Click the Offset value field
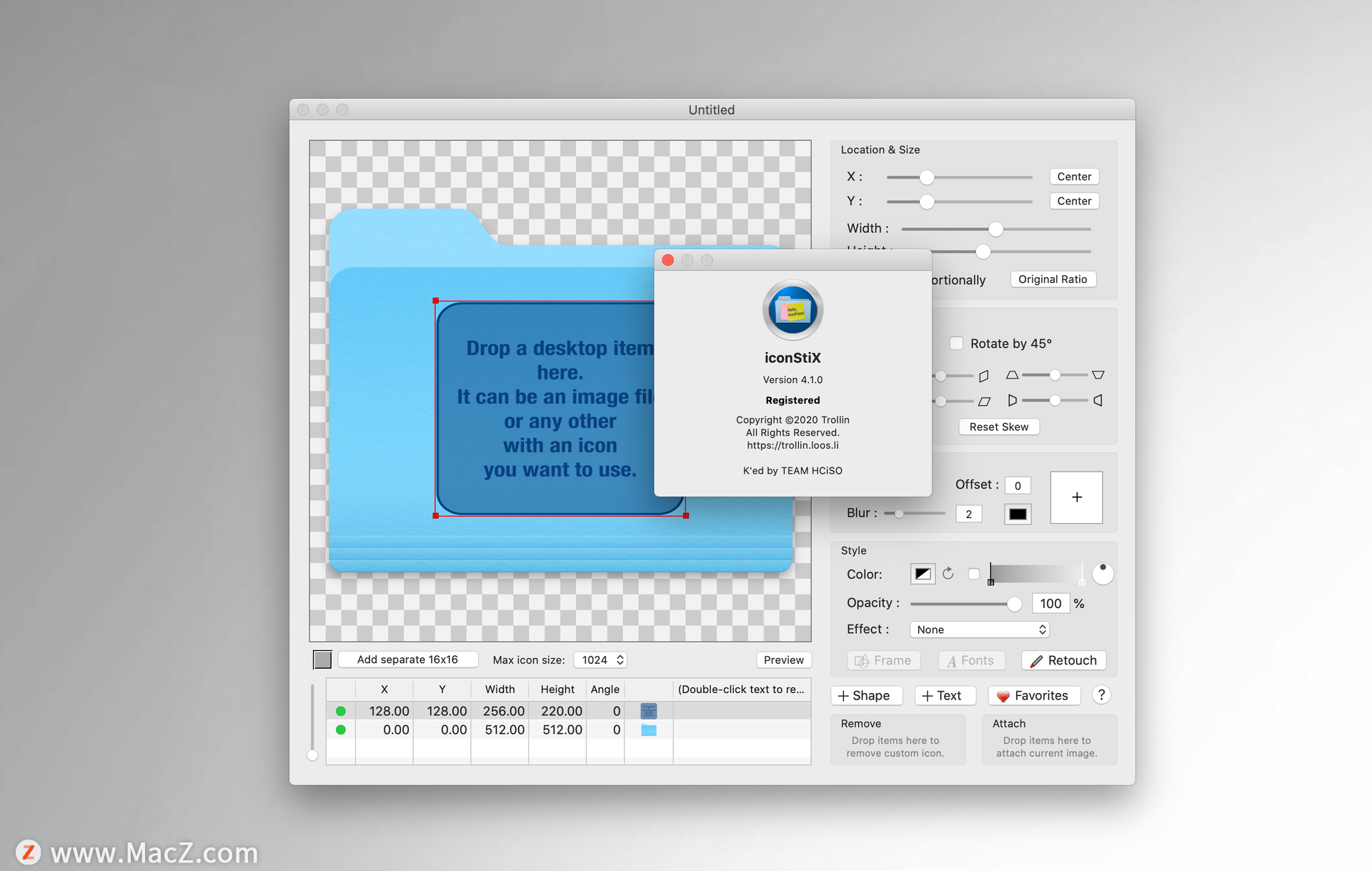The width and height of the screenshot is (1372, 871). pyautogui.click(x=1018, y=485)
